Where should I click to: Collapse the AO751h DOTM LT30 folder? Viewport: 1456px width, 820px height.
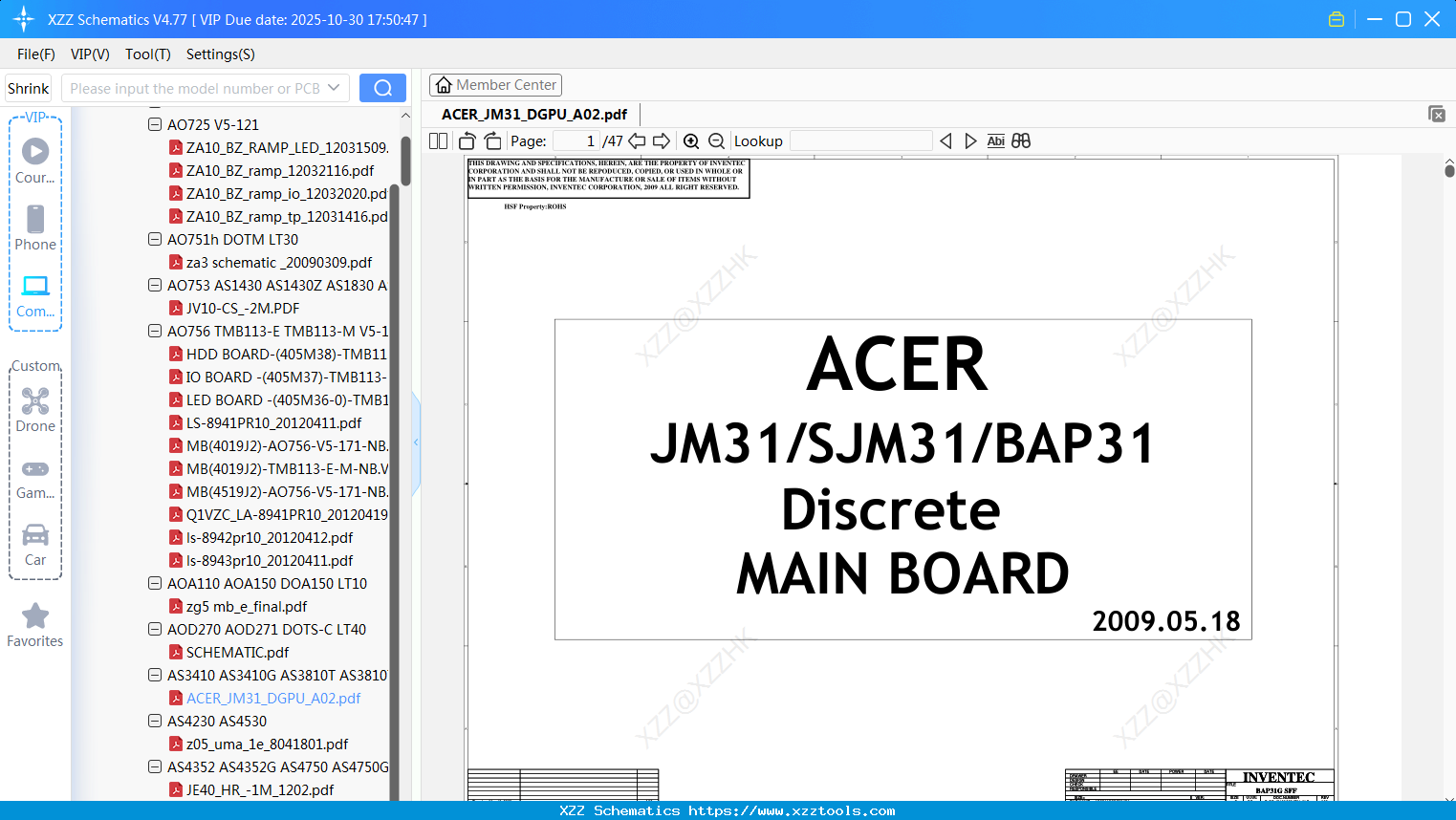point(155,239)
